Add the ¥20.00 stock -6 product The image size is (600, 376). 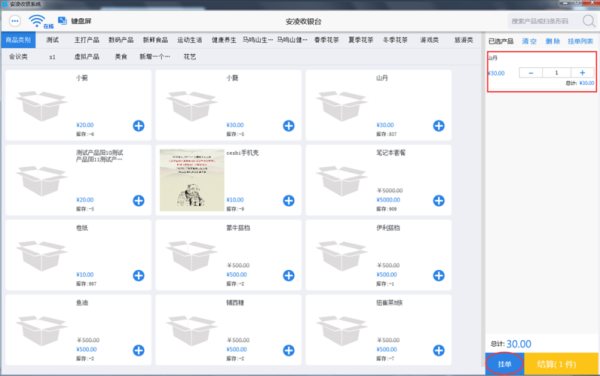point(139,126)
